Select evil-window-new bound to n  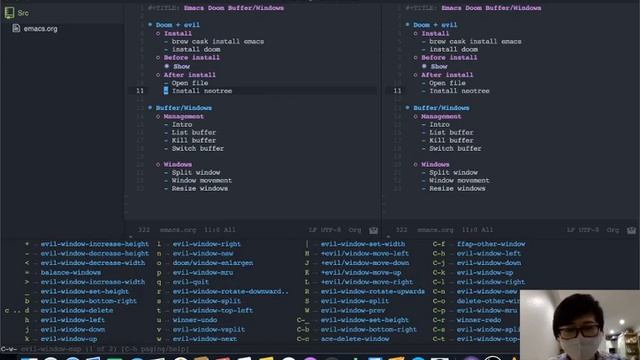pos(202,253)
